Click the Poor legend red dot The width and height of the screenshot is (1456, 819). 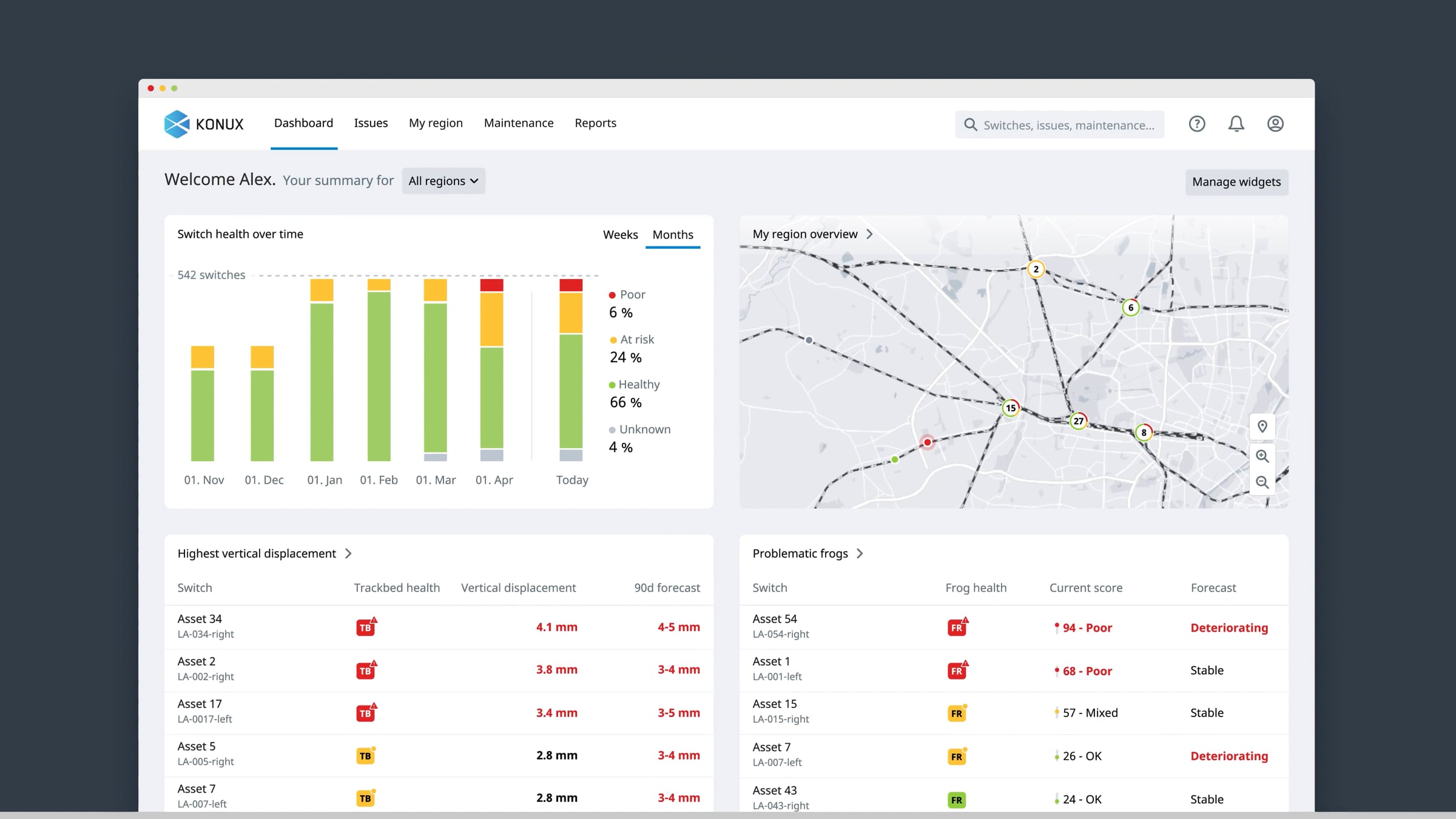pos(612,295)
